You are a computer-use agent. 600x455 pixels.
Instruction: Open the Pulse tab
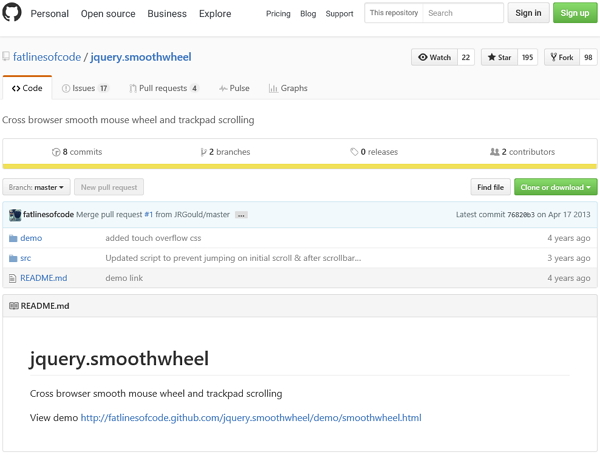click(234, 88)
